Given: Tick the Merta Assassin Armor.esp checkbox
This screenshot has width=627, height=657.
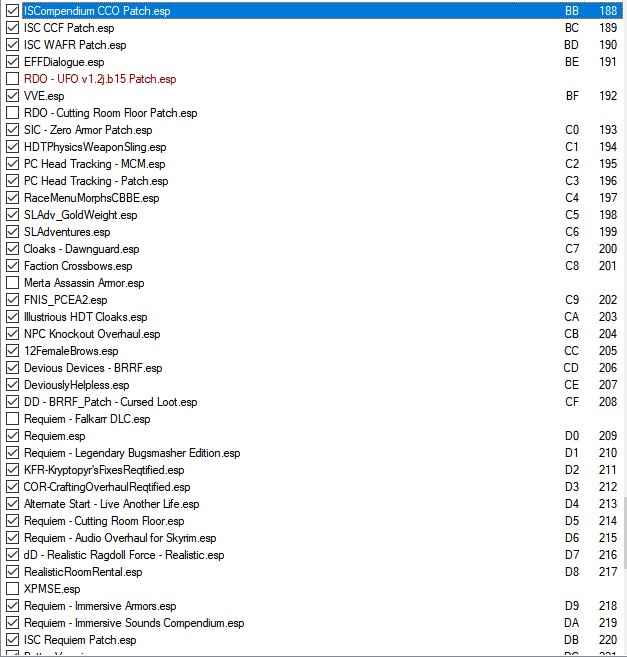Looking at the screenshot, I should pos(13,283).
